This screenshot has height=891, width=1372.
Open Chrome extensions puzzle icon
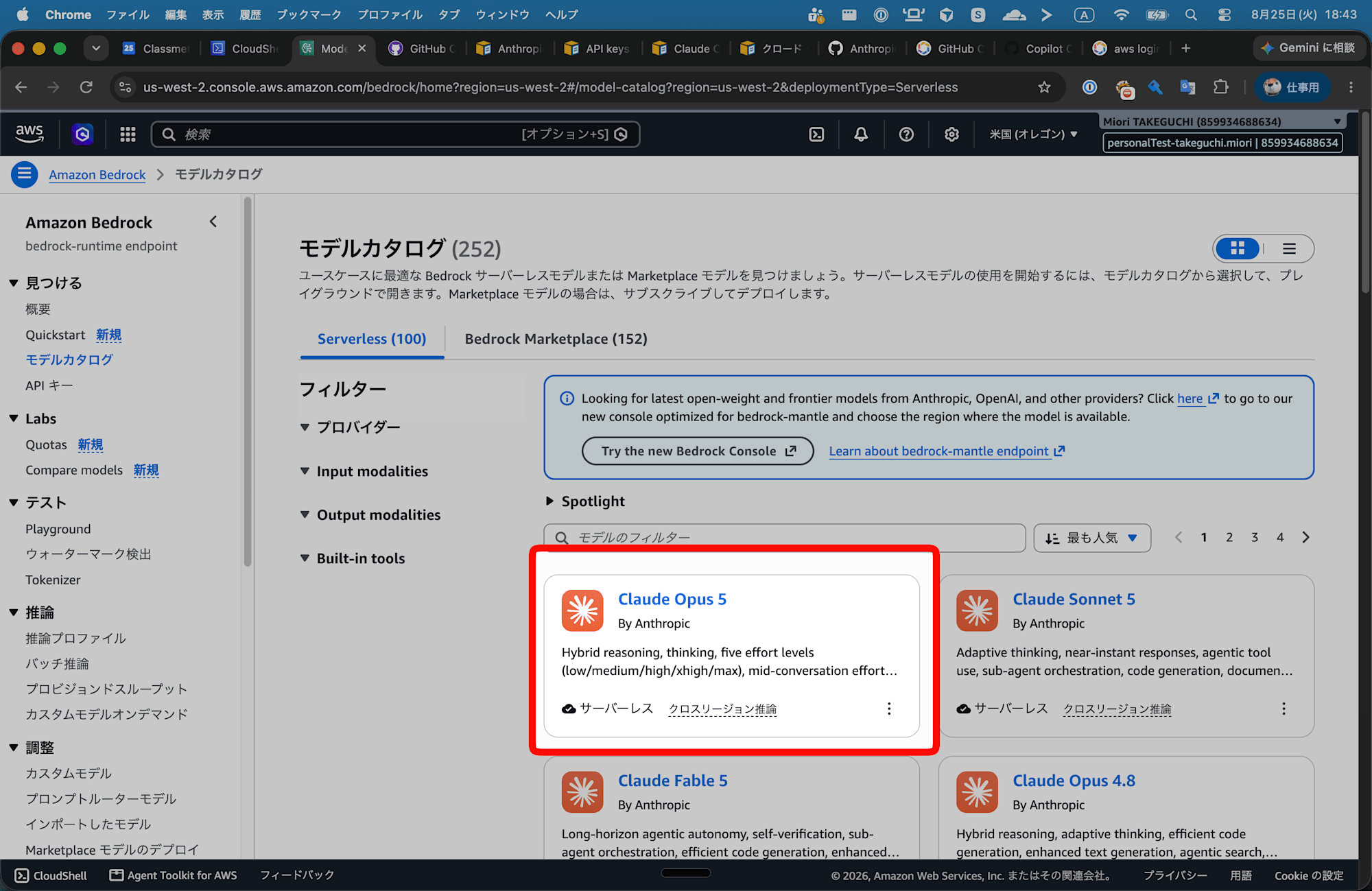(x=1221, y=87)
